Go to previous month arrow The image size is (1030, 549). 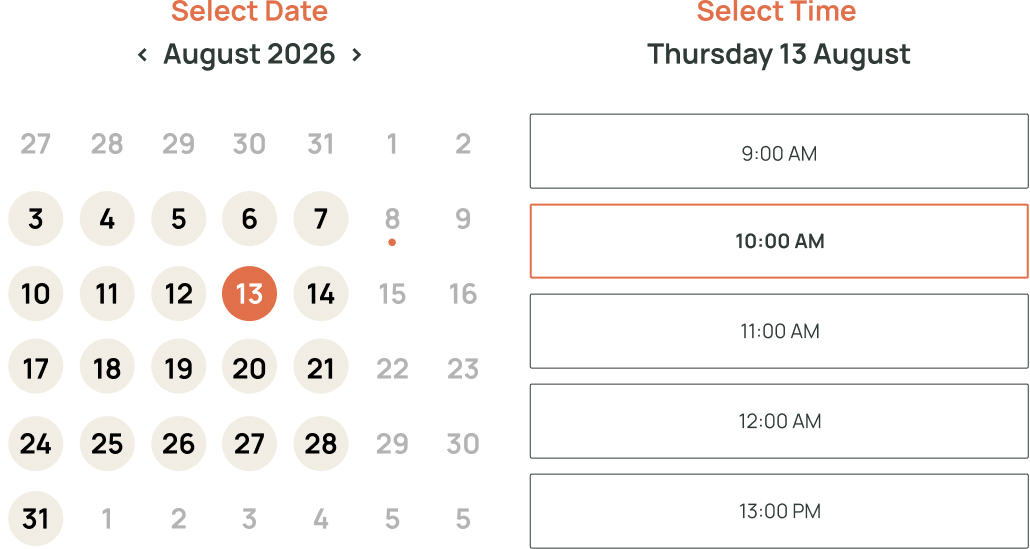click(142, 55)
